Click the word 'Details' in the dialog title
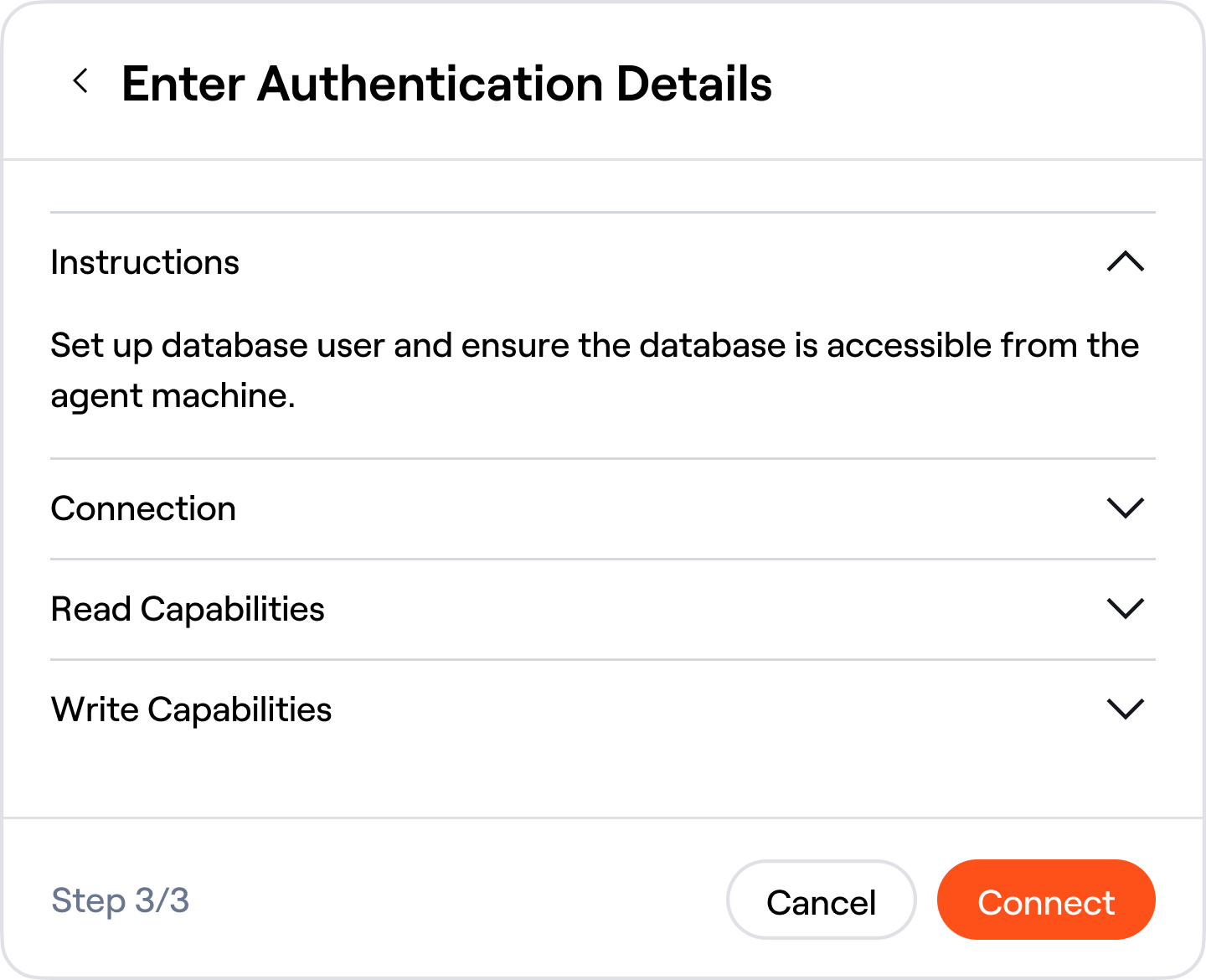Image resolution: width=1206 pixels, height=980 pixels. (x=693, y=84)
